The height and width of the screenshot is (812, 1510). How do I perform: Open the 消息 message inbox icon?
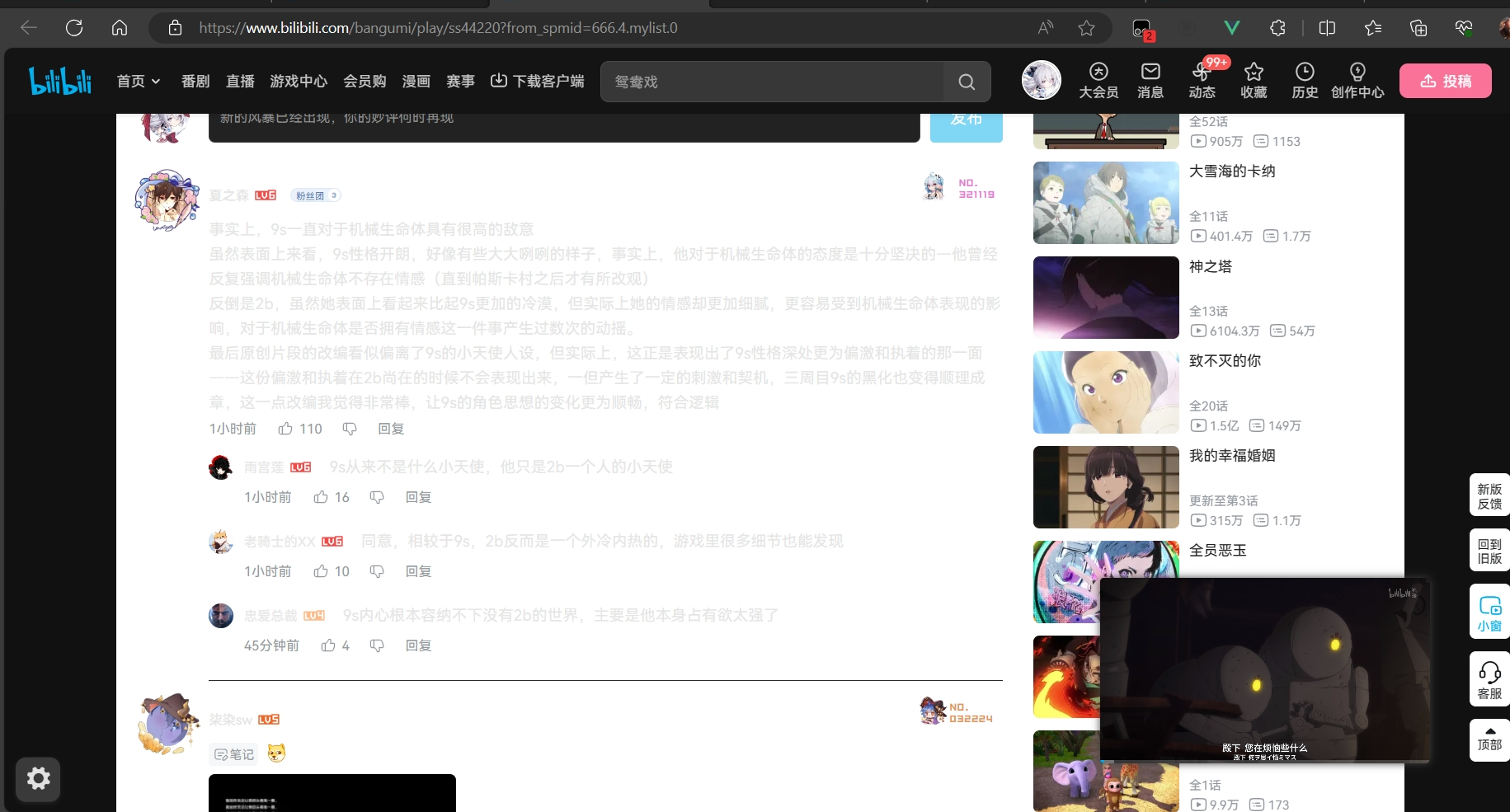(x=1150, y=71)
